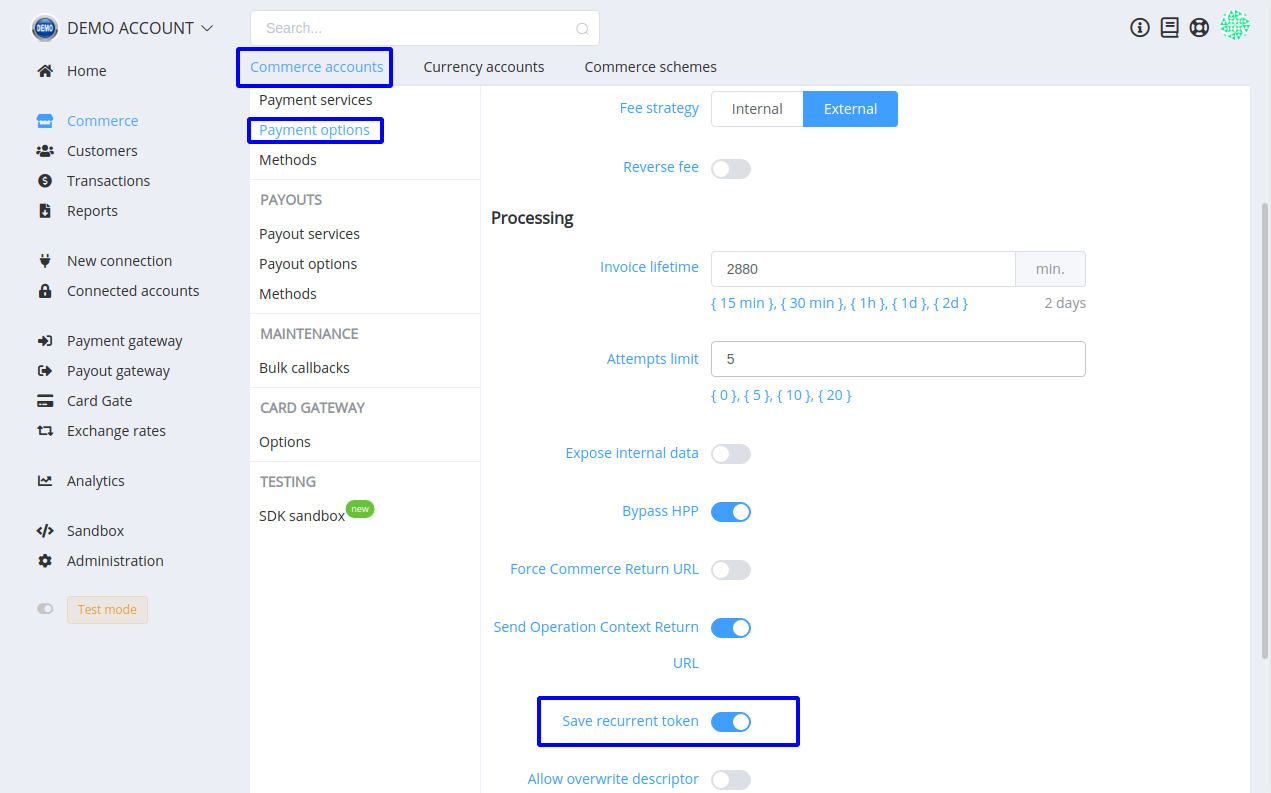The image size is (1271, 793).
Task: Open Payout options in submenu
Action: point(308,264)
